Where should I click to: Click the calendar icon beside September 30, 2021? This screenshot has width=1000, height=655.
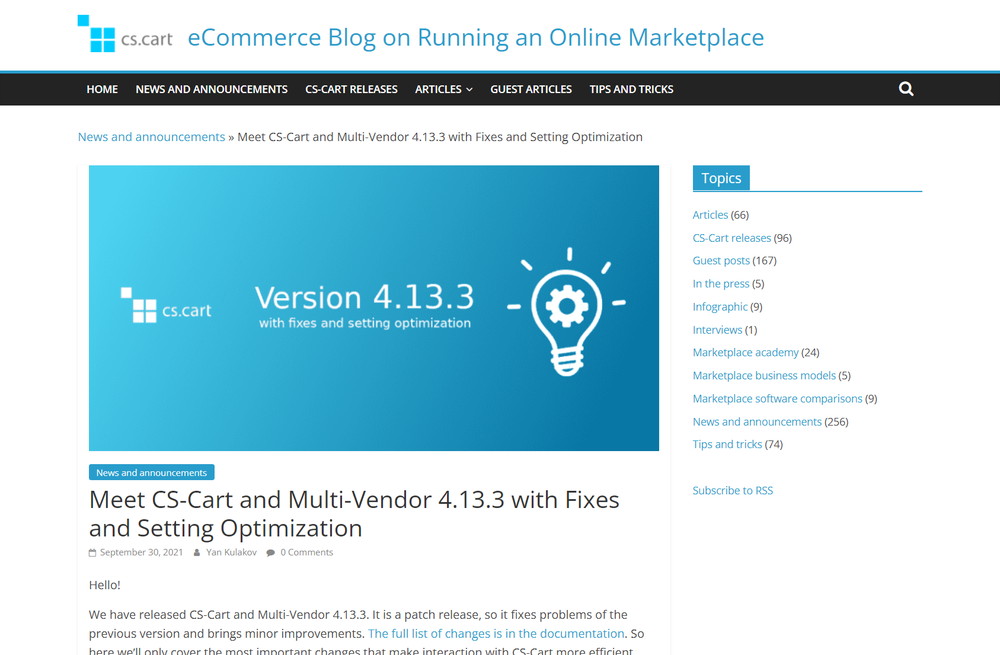92,553
